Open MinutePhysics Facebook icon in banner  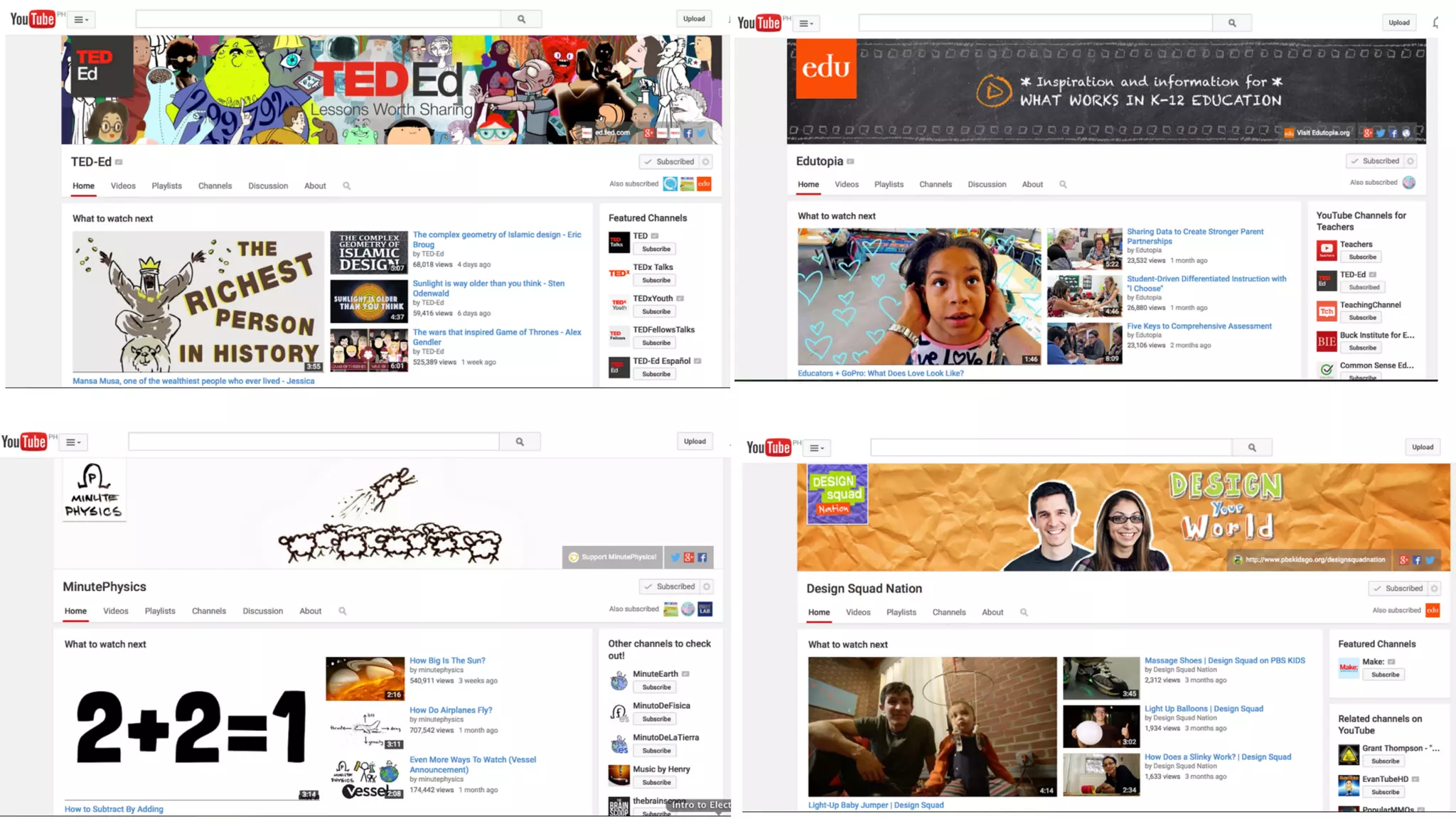702,557
